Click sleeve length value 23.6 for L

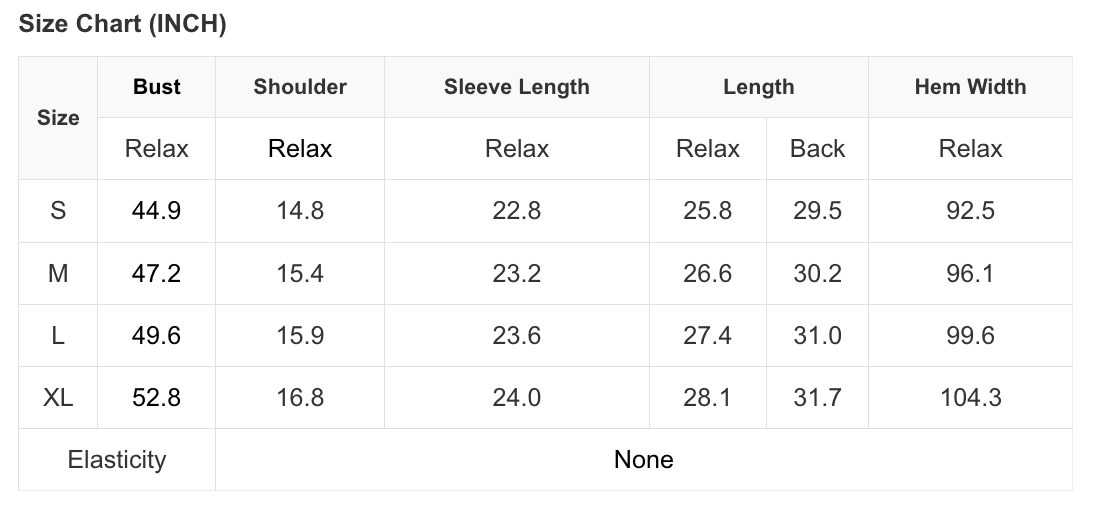pos(517,335)
